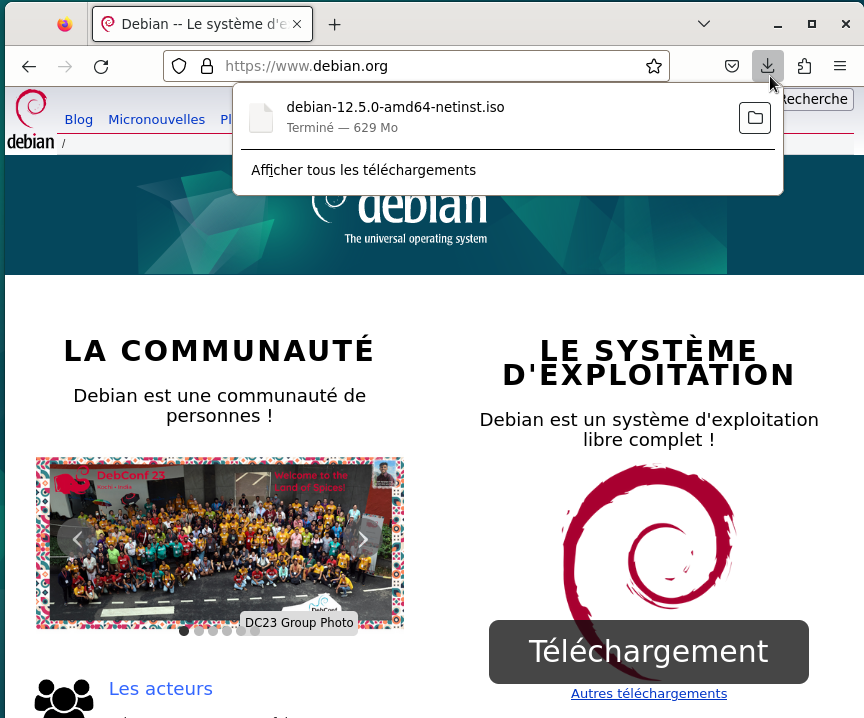Select the first carousel indicator dot
Viewport: 864px width, 718px height.
tap(184, 631)
